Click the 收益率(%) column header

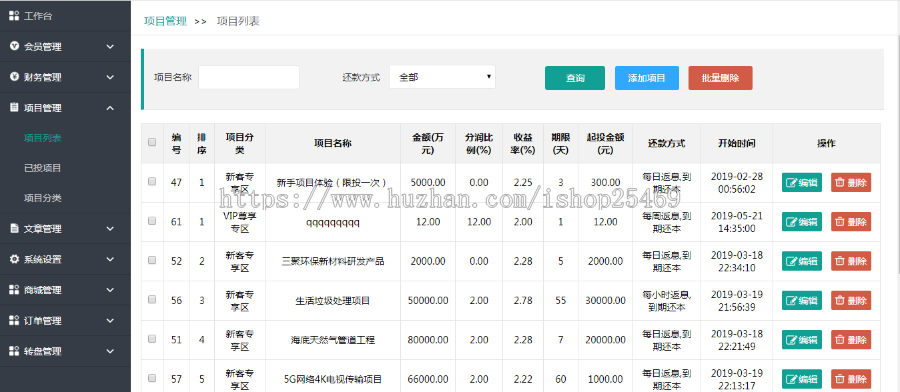pos(523,143)
